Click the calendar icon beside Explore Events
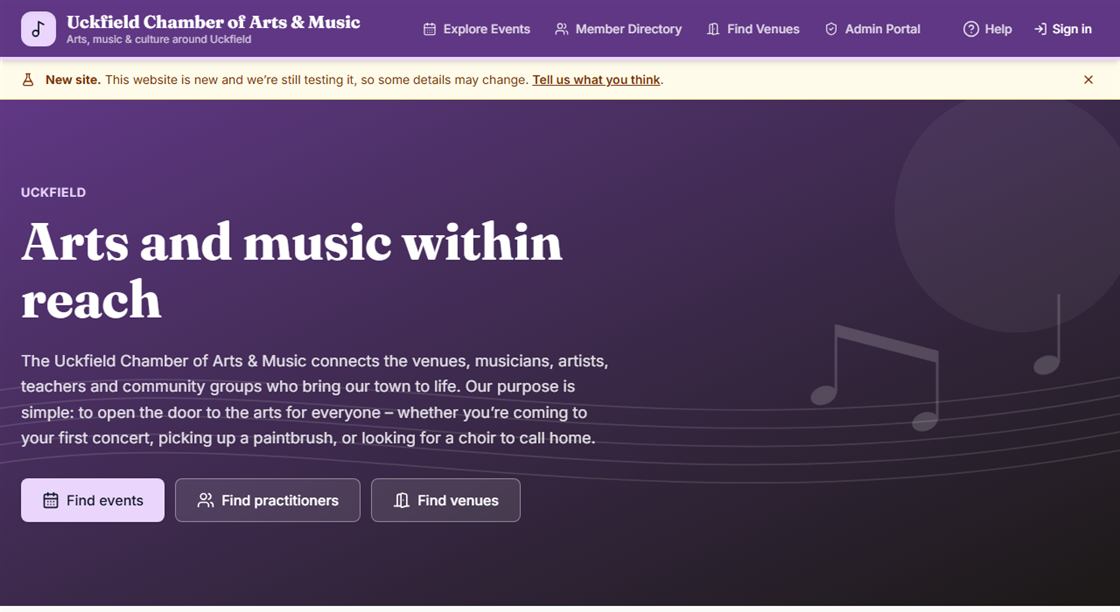Image resolution: width=1120 pixels, height=612 pixels. pyautogui.click(x=429, y=29)
